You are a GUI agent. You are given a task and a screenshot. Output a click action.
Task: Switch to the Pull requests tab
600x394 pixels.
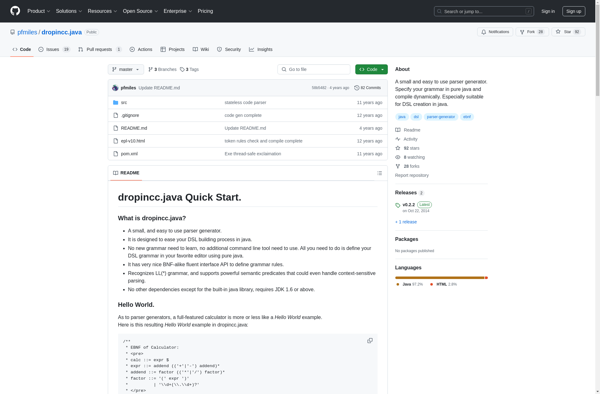99,49
